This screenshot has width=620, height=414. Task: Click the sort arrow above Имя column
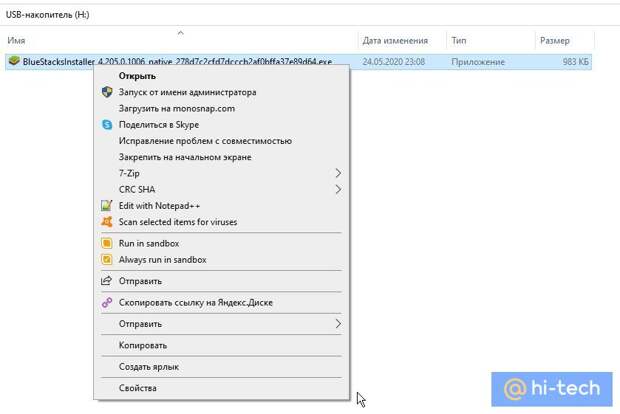pos(181,33)
